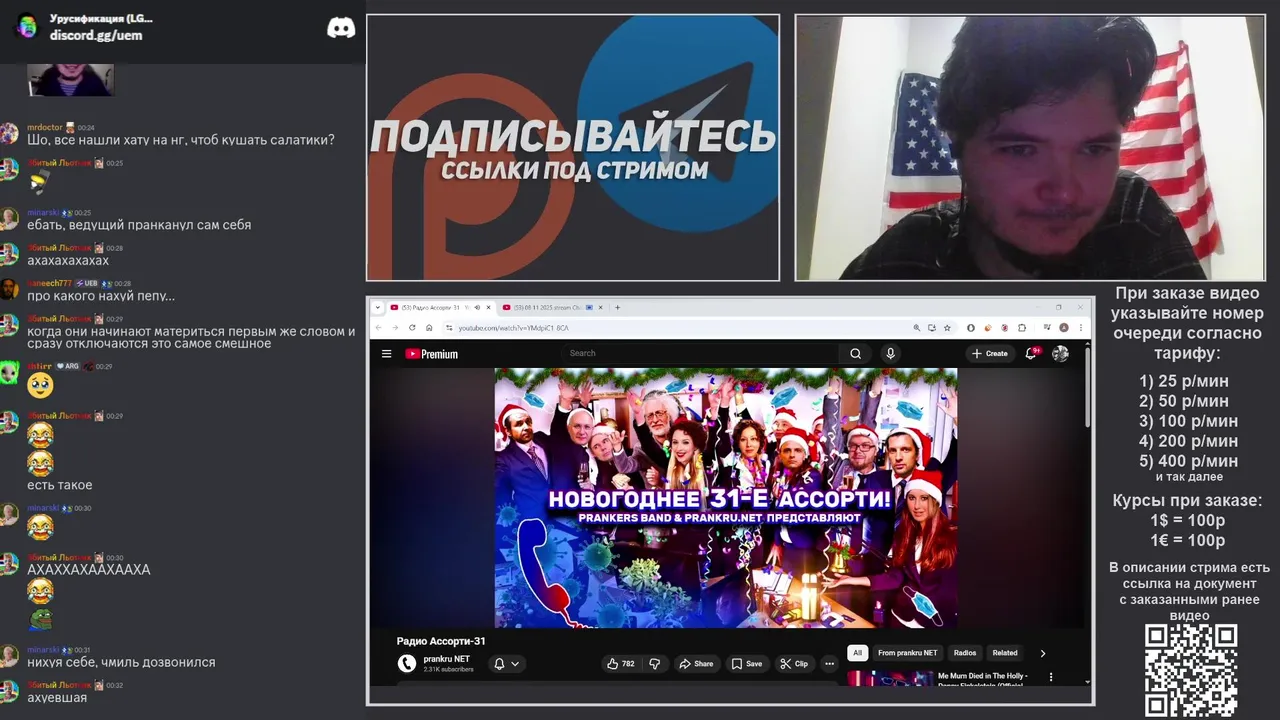The image size is (1280, 720).
Task: Close the Радио Ассорти-31 tab
Action: pyautogui.click(x=489, y=308)
